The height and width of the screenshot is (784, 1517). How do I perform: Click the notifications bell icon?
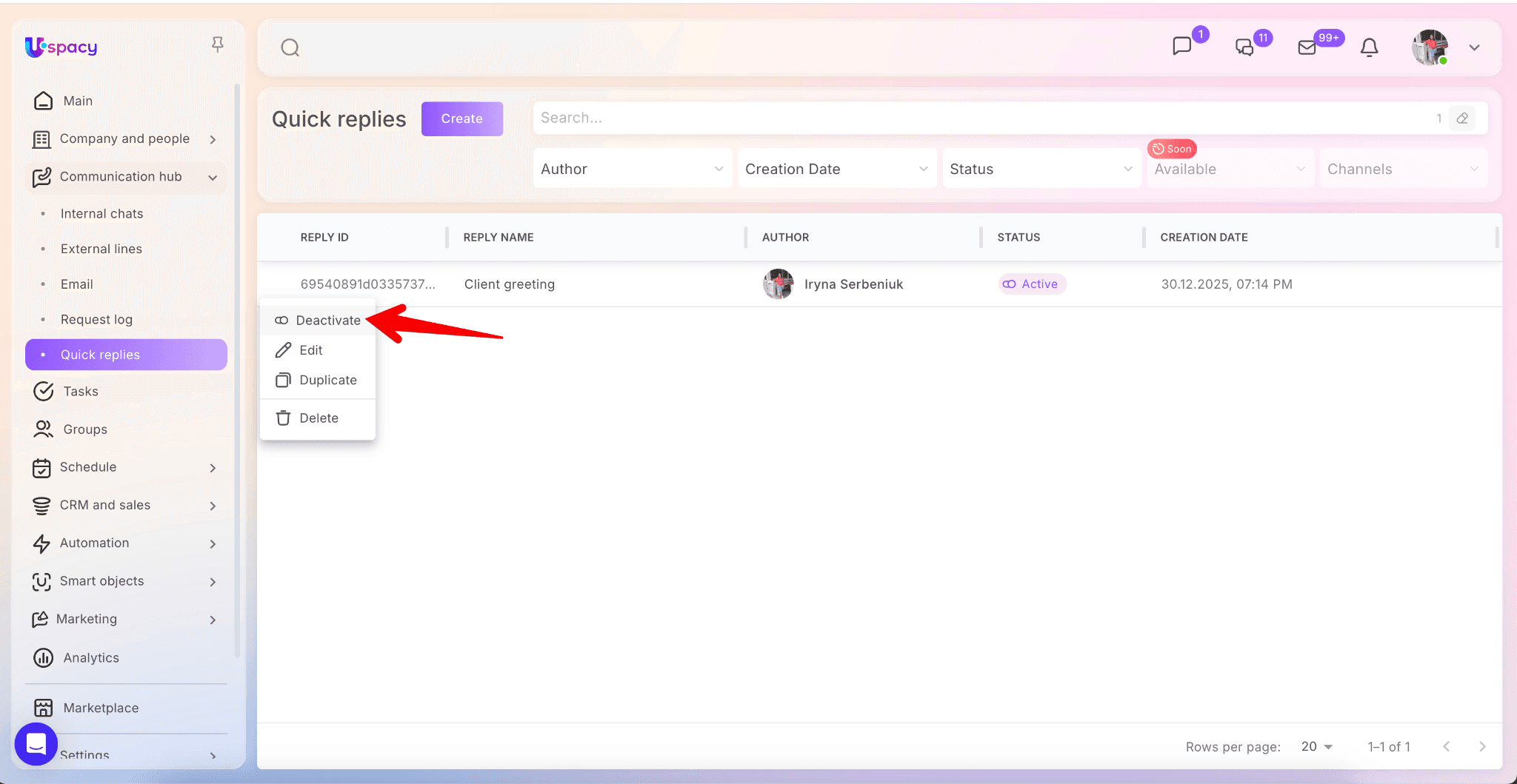(x=1369, y=47)
